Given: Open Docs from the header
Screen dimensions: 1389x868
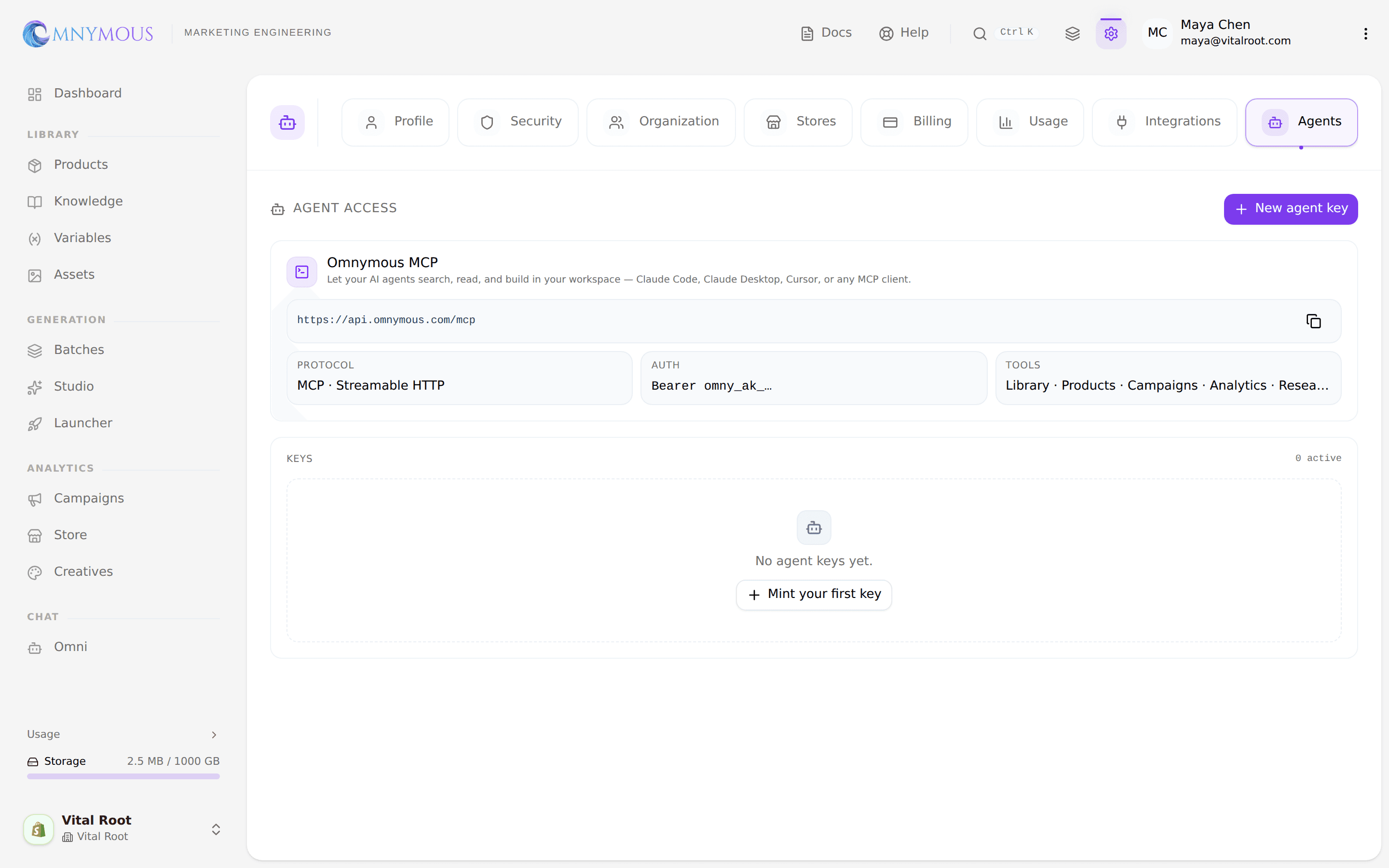Looking at the screenshot, I should (826, 33).
